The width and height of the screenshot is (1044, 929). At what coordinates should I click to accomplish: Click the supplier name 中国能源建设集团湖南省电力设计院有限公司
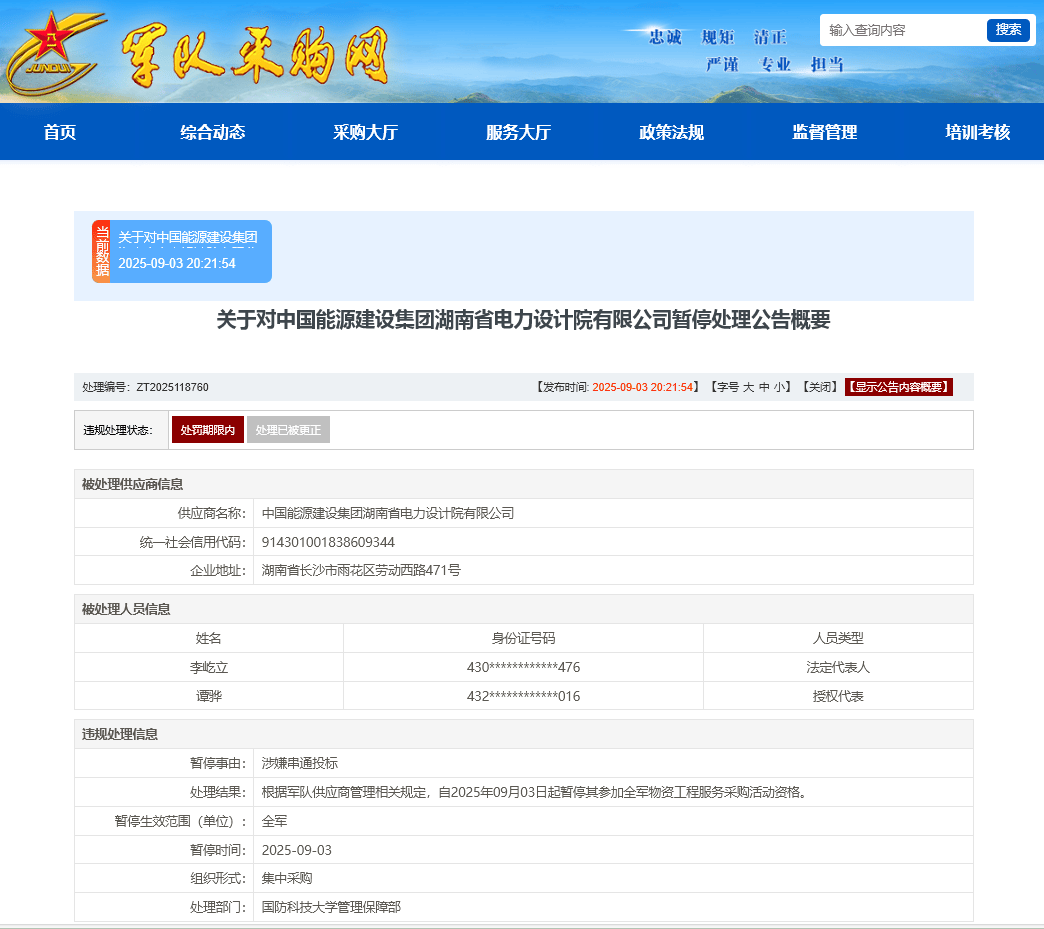point(388,513)
